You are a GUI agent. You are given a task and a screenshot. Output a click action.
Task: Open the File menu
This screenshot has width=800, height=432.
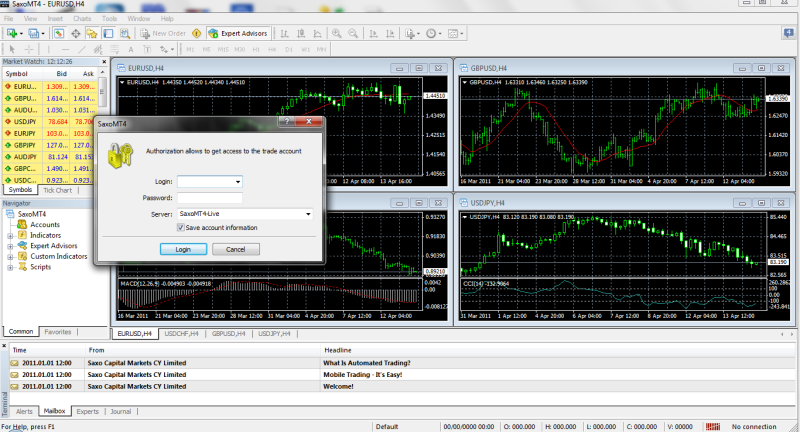coord(9,18)
